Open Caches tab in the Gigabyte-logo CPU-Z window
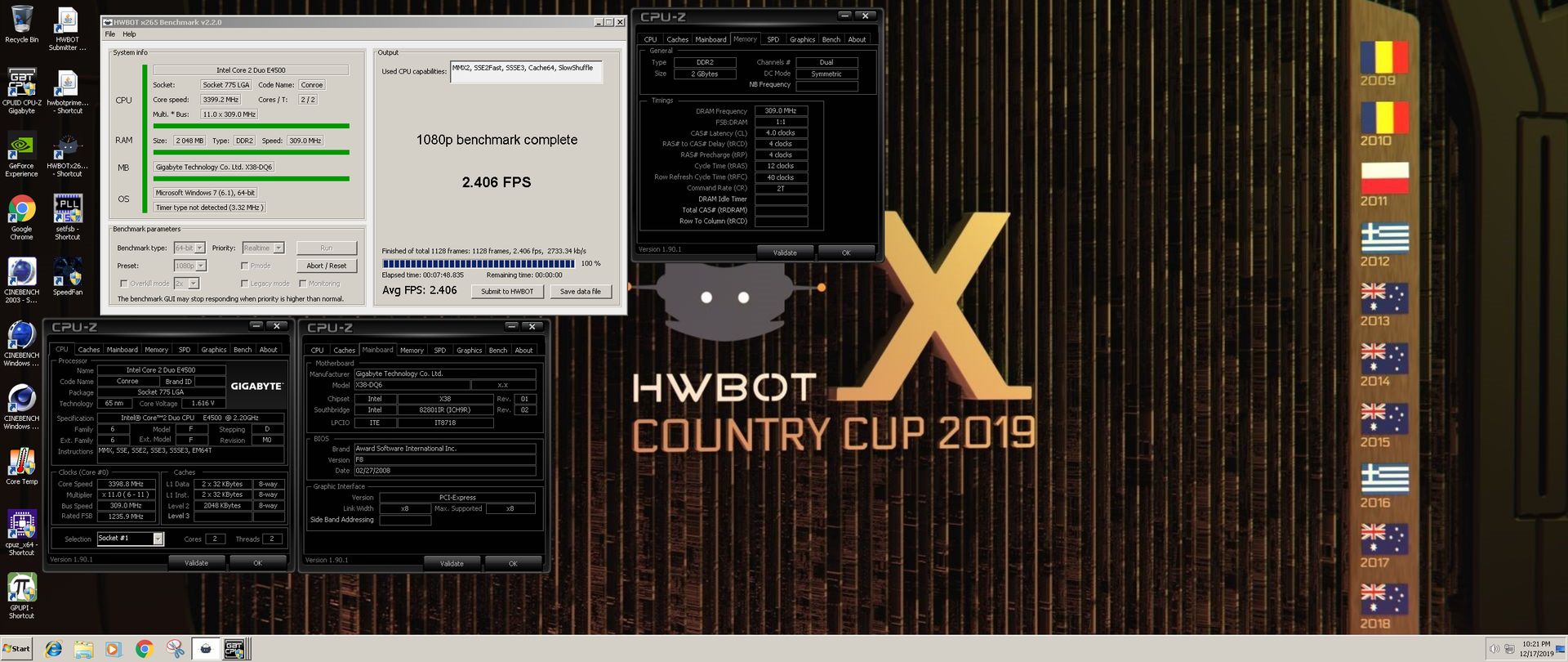 tap(89, 350)
